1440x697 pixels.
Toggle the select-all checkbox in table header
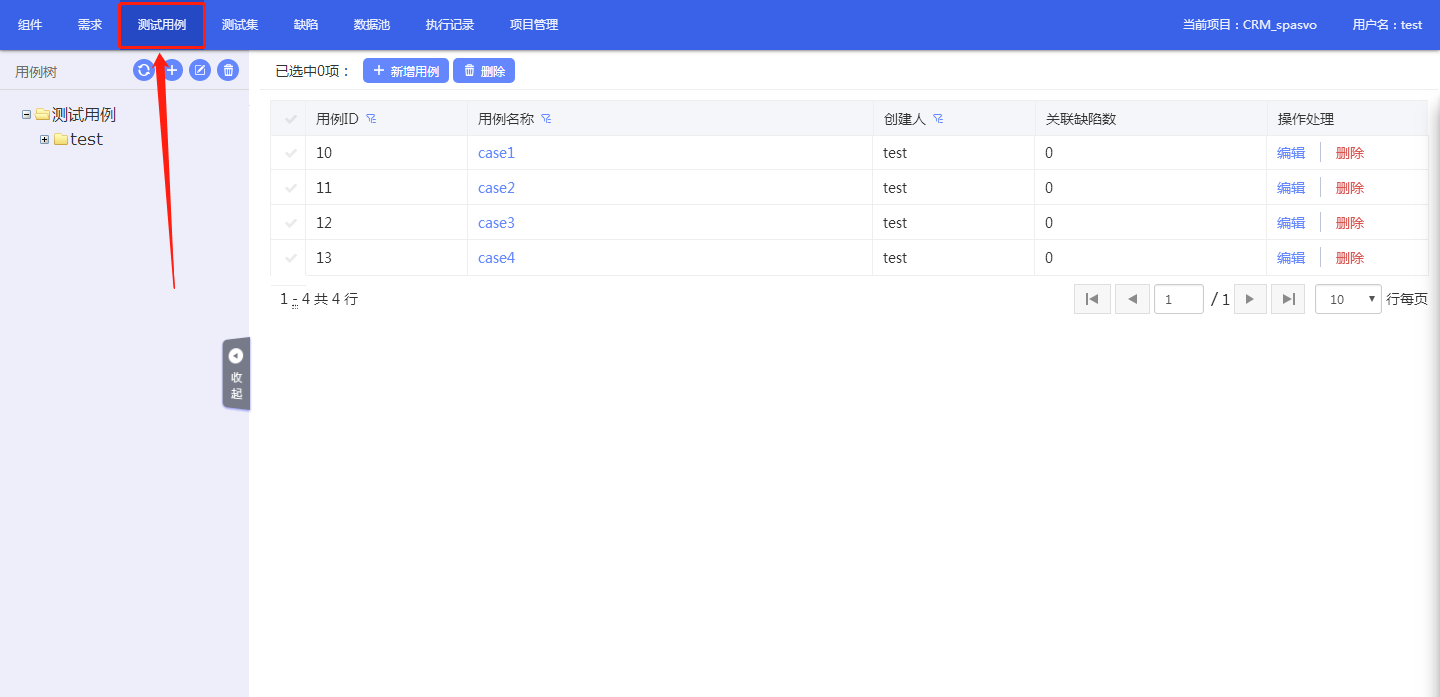coord(290,119)
